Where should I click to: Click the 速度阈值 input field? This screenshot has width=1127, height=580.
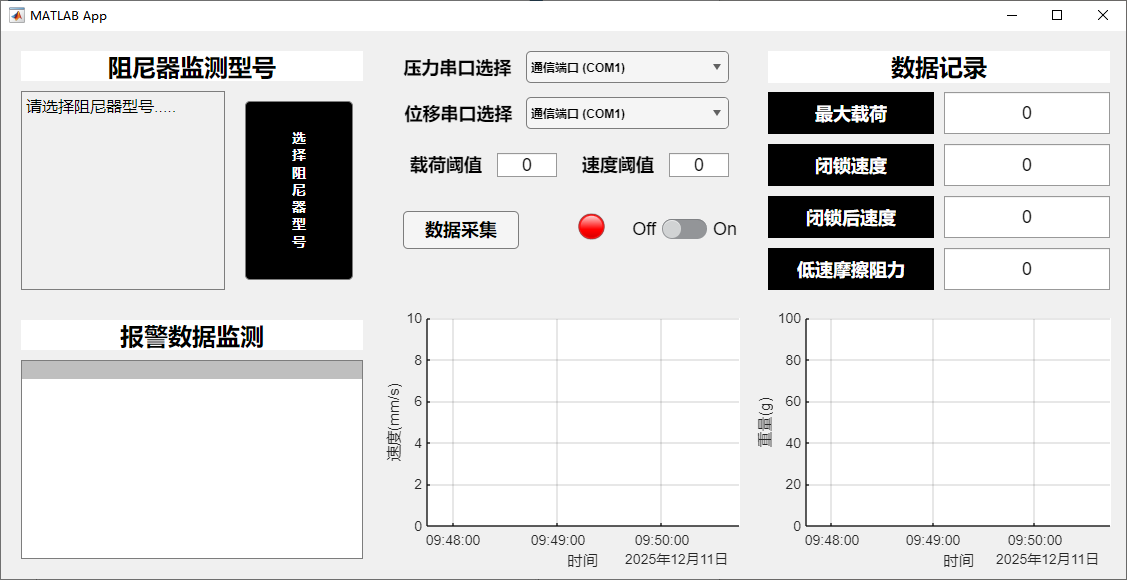(699, 164)
